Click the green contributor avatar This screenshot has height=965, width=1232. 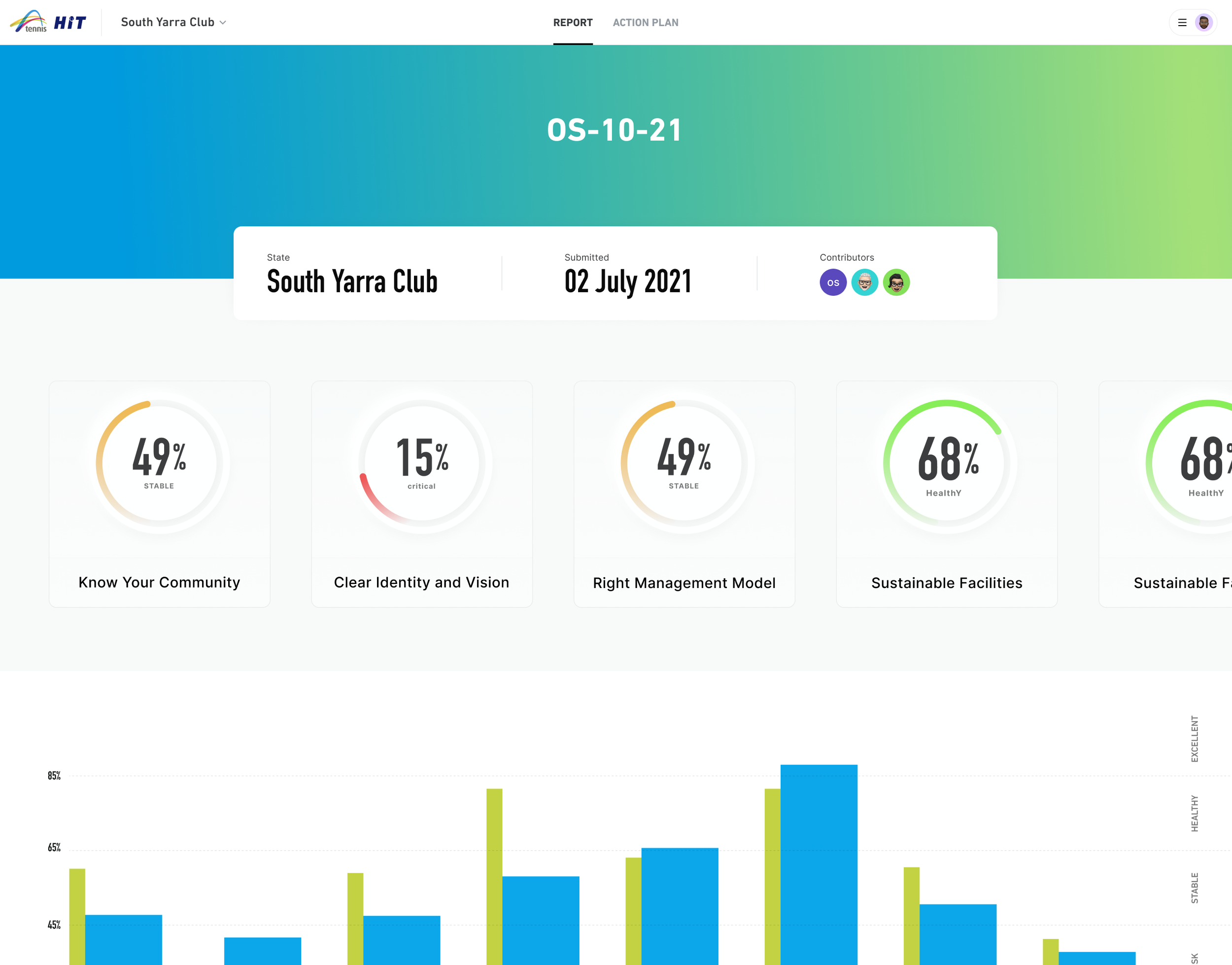[896, 282]
